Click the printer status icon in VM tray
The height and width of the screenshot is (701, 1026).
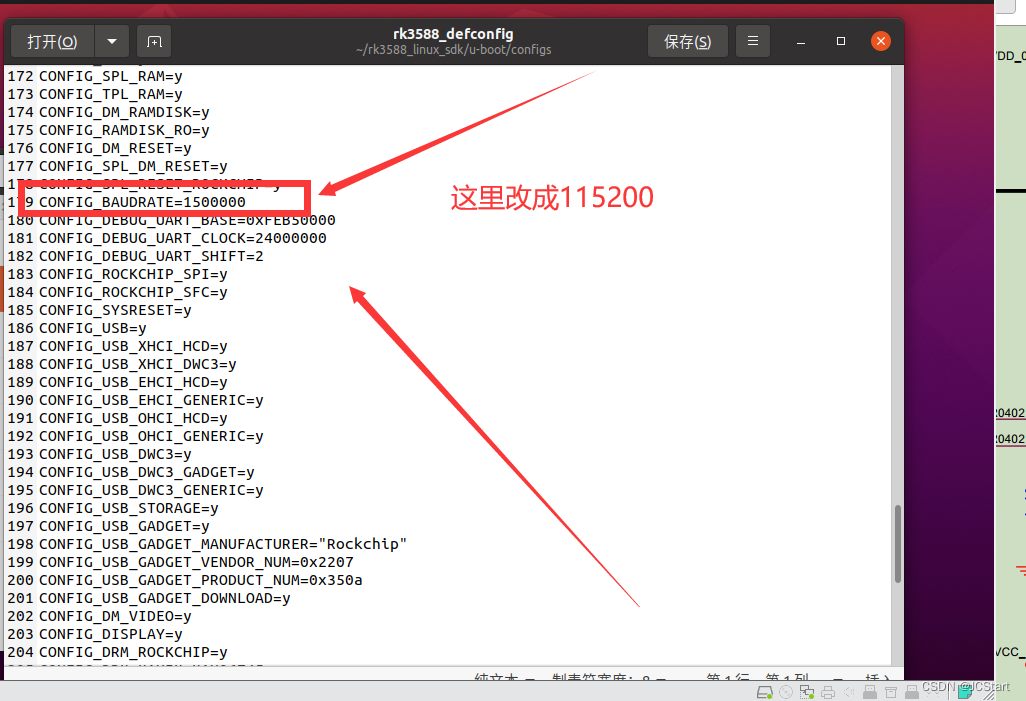[x=828, y=692]
